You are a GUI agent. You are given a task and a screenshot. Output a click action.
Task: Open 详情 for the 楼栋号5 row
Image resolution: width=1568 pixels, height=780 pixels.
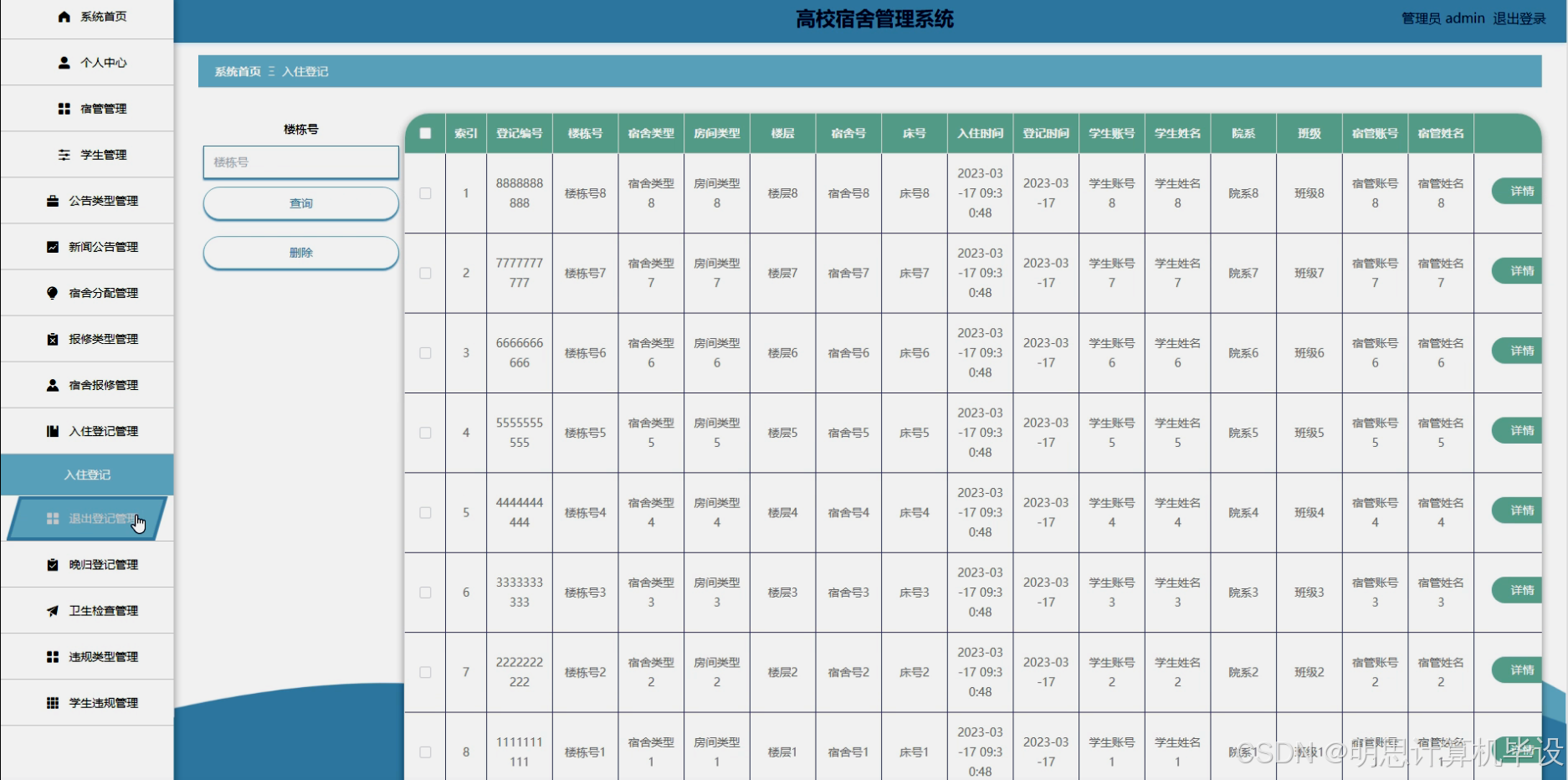pyautogui.click(x=1517, y=431)
